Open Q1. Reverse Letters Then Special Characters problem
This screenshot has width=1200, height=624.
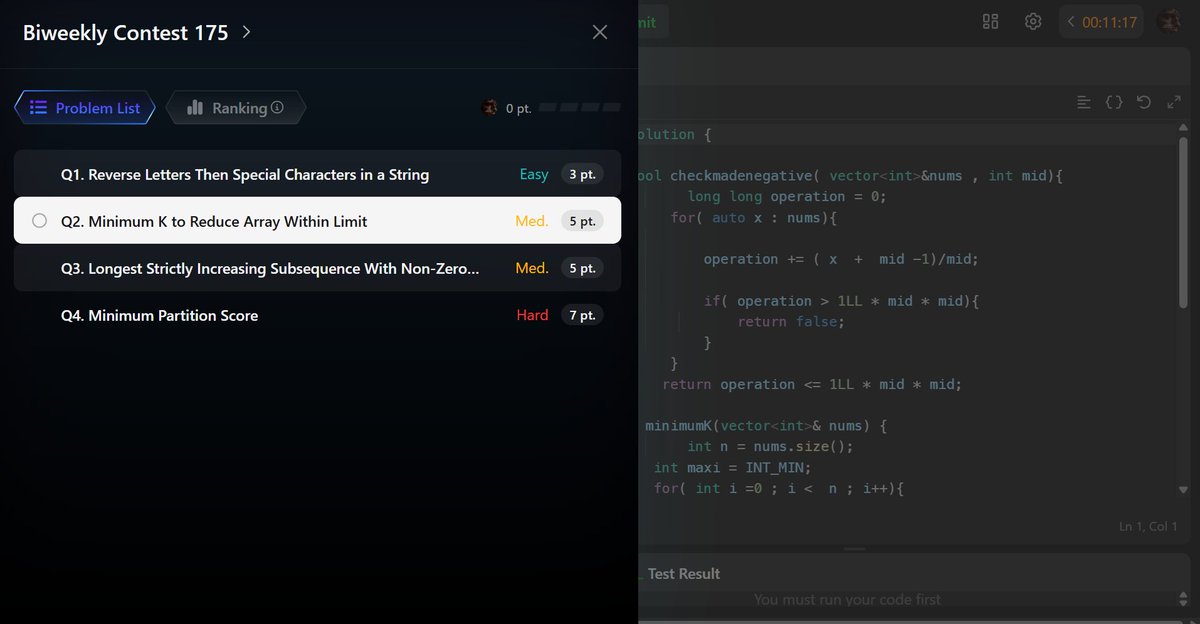tap(317, 174)
